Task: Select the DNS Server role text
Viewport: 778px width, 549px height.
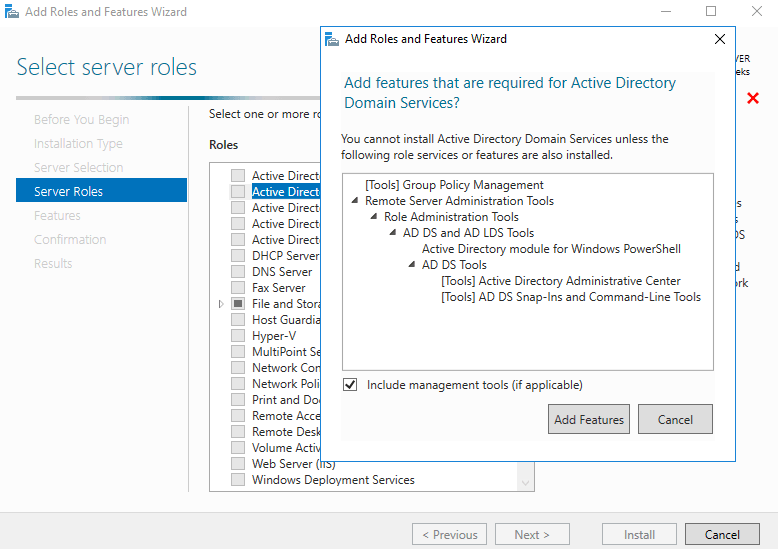Action: pos(282,272)
